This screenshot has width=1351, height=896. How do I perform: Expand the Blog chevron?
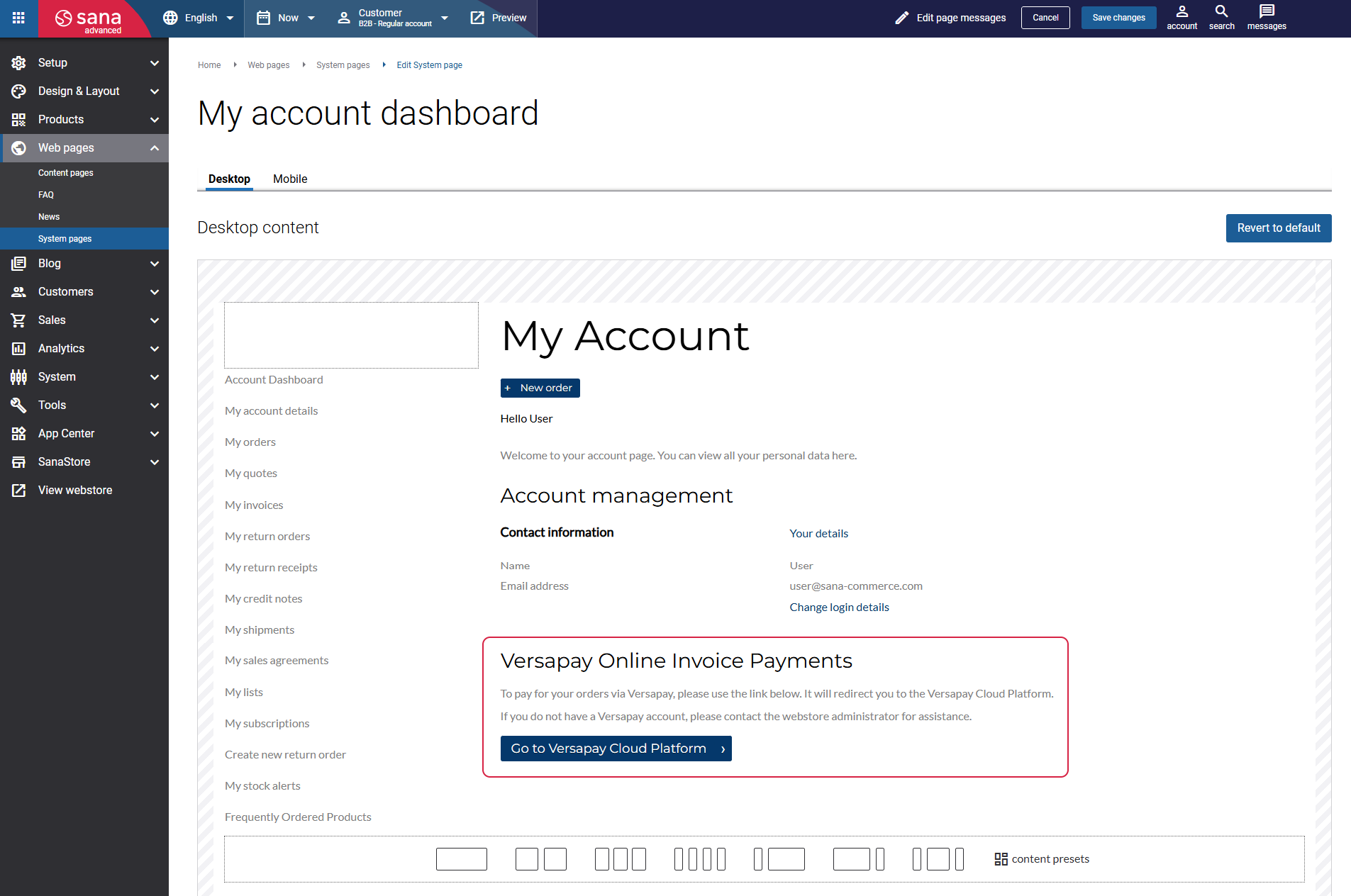coord(155,264)
